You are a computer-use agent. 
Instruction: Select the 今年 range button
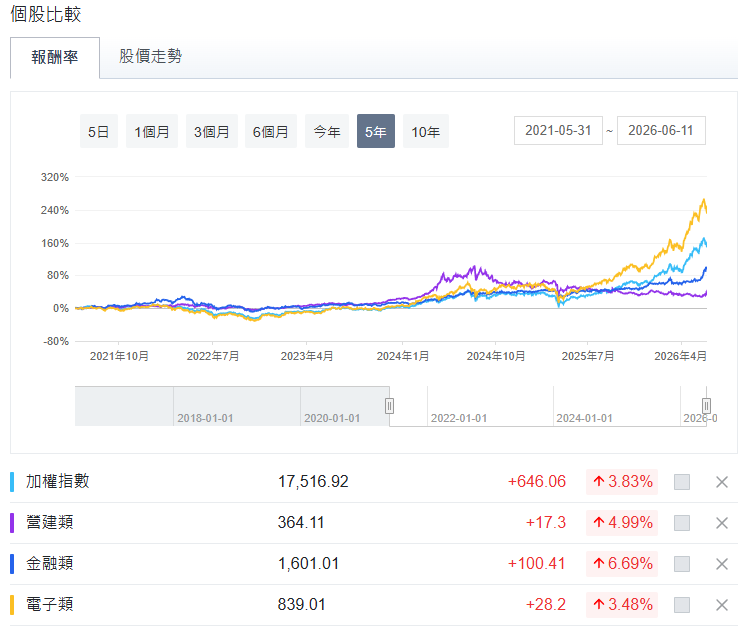327,131
